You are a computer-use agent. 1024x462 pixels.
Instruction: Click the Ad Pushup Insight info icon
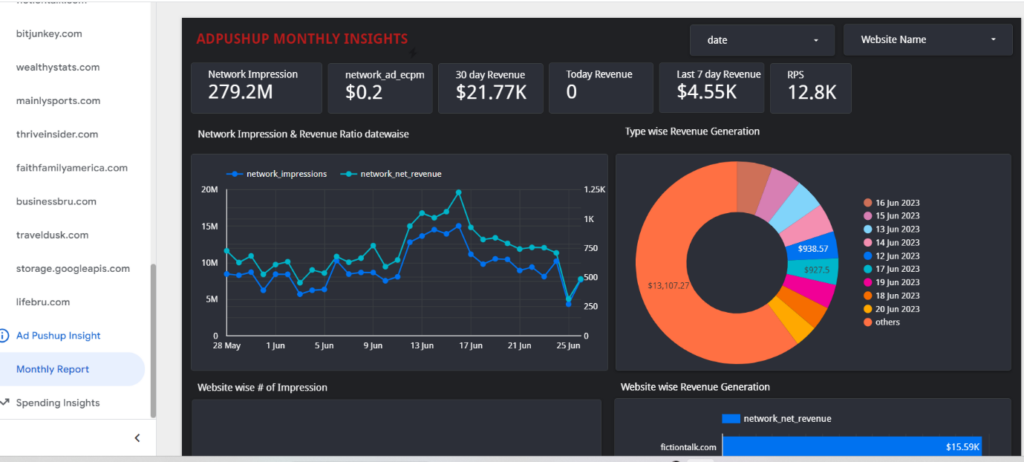tap(5, 336)
